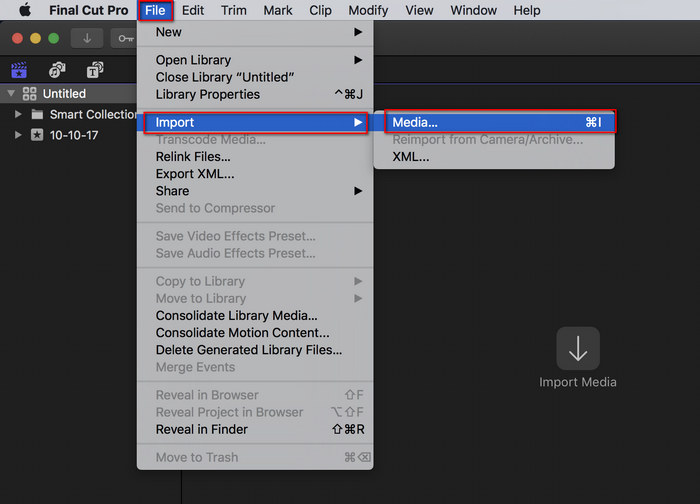Select Relink Files...
This screenshot has width=700, height=504.
255,157
